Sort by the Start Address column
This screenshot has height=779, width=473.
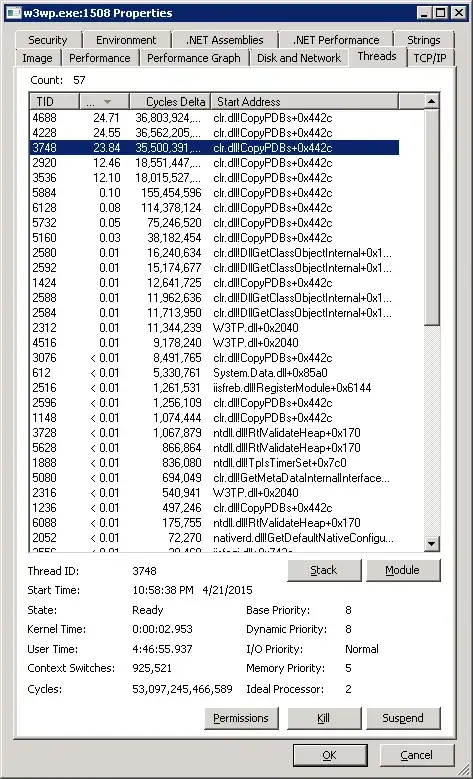tap(305, 101)
